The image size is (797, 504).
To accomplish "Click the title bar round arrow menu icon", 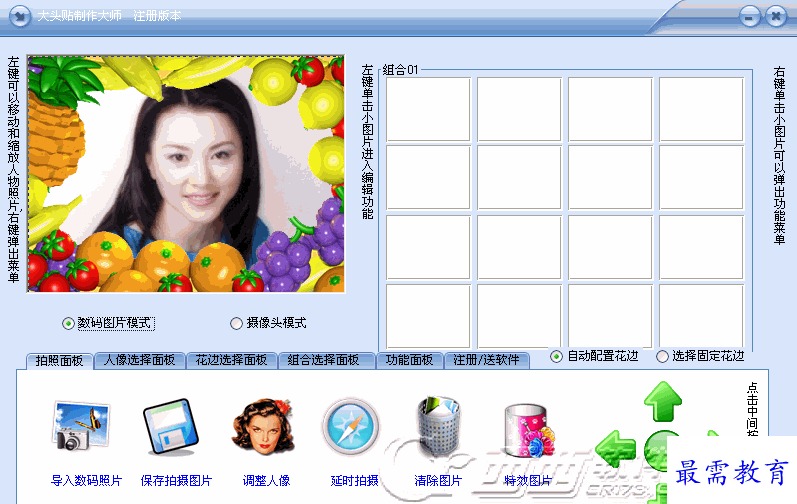I will pos(20,17).
